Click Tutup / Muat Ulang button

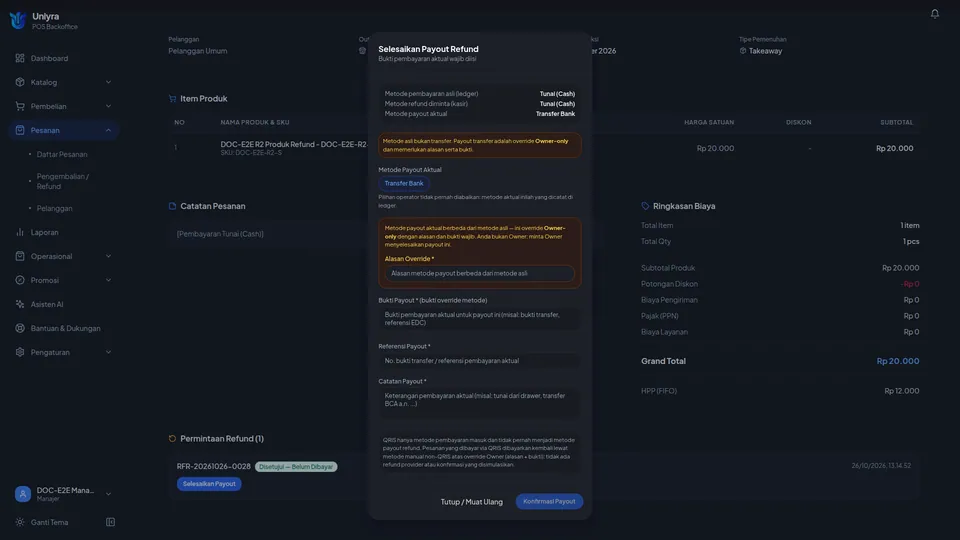tap(471, 501)
